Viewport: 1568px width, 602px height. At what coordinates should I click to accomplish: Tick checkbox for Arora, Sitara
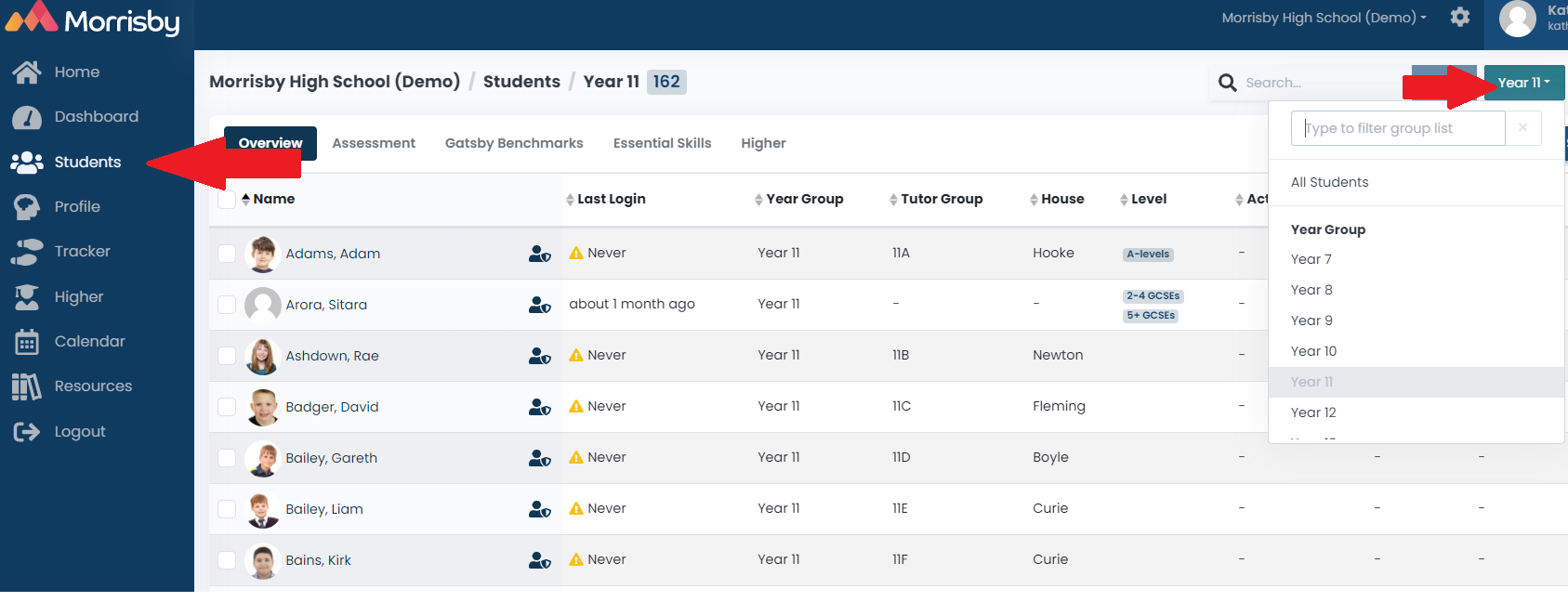click(x=227, y=305)
